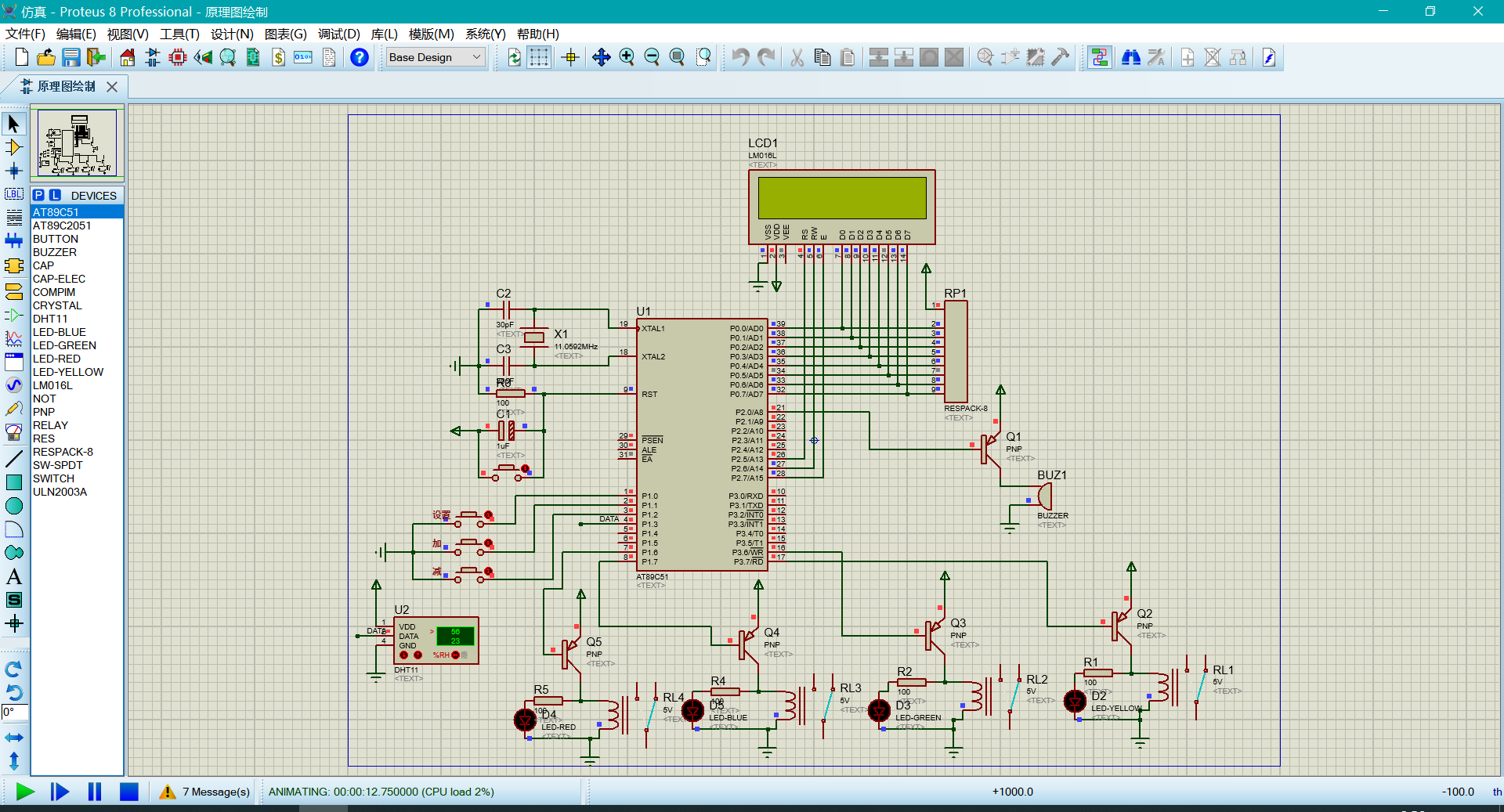This screenshot has width=1504, height=812.
Task: Open a project using the folder icon
Action: click(x=46, y=57)
